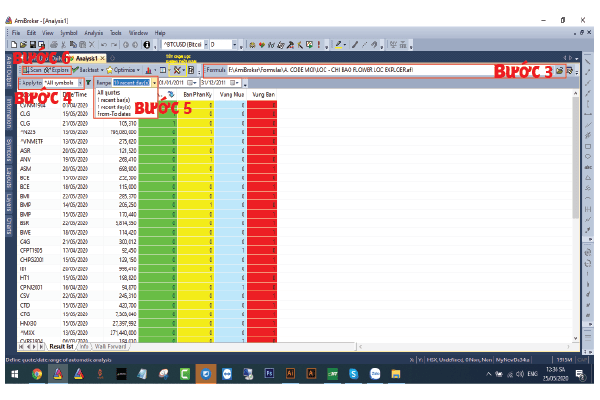This screenshot has height=400, width=600.
Task: Switch to the Analysis1 tab
Action: 86,58
